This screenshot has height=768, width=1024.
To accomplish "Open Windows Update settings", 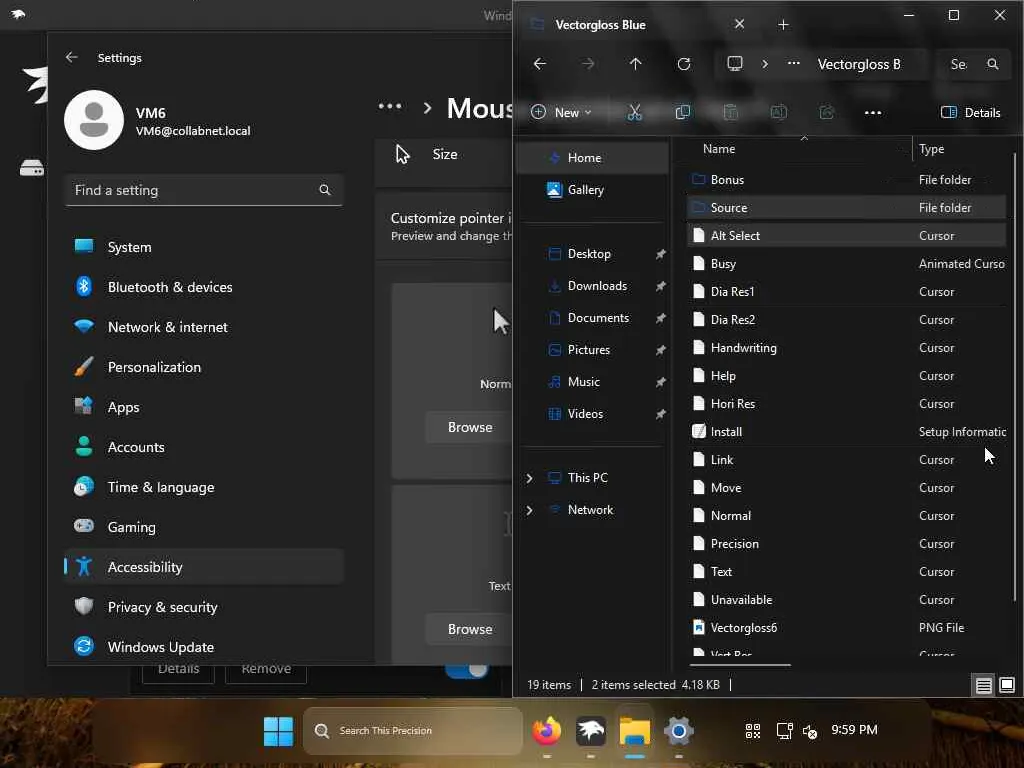I will pyautogui.click(x=204, y=647).
